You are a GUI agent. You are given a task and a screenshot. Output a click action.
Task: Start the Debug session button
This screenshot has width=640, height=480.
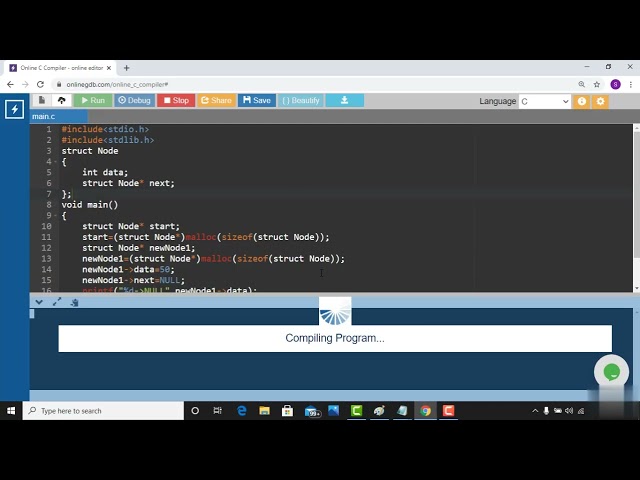coord(134,100)
